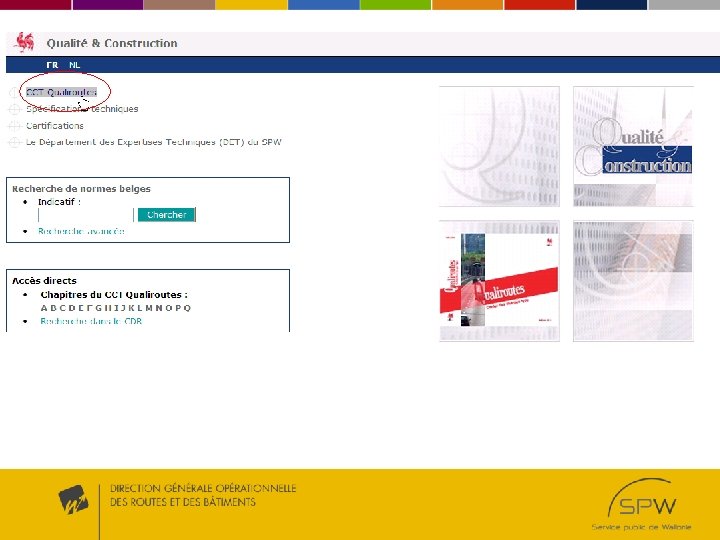Focus the Indicatif search field
720x540 pixels.
click(86, 215)
